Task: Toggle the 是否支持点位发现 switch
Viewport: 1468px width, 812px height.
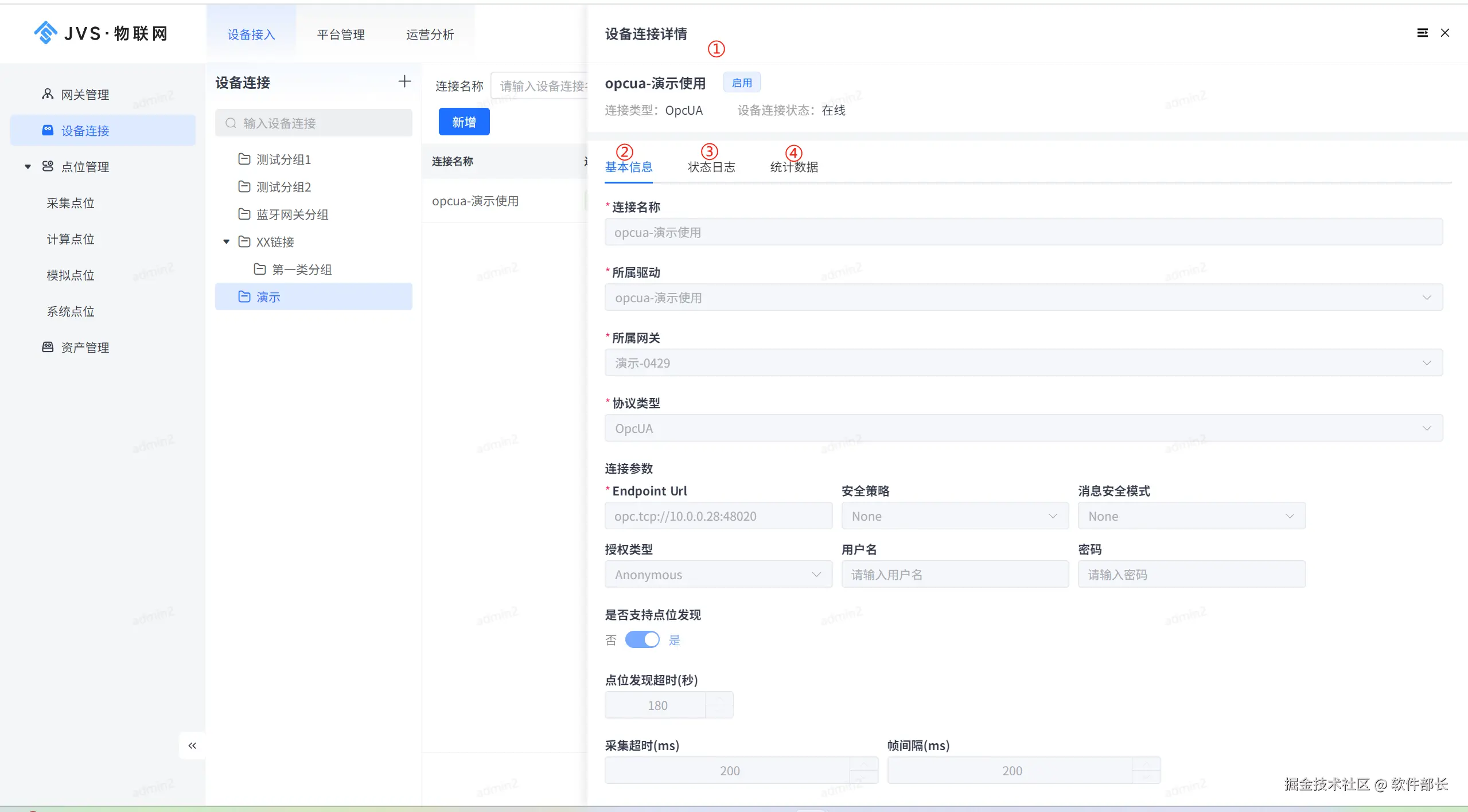Action: 642,639
